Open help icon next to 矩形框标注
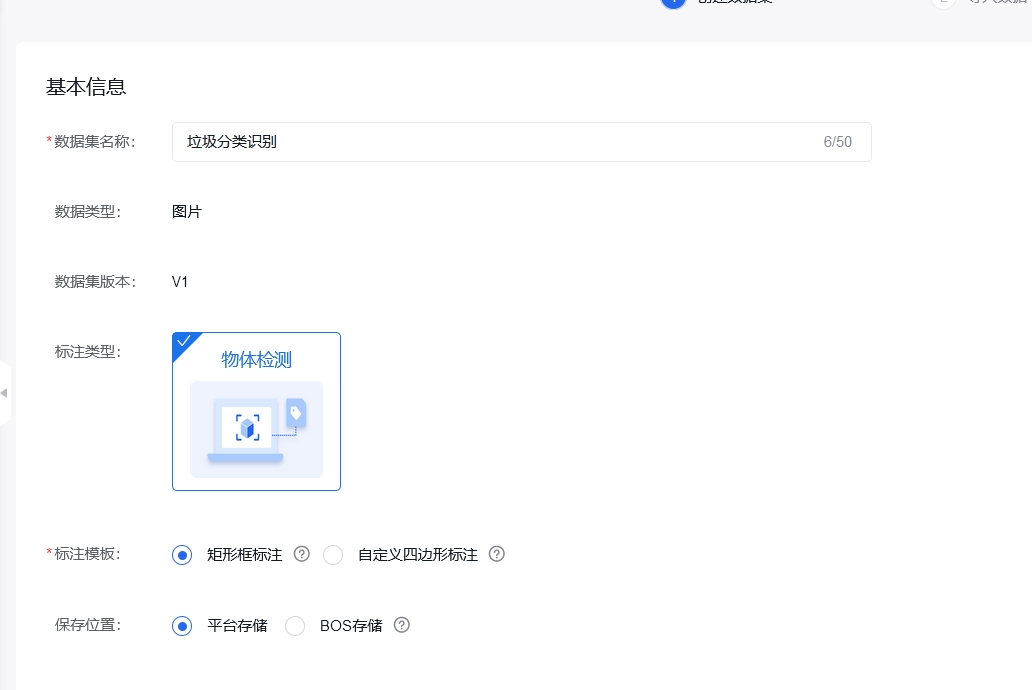1032x690 pixels. [x=301, y=554]
